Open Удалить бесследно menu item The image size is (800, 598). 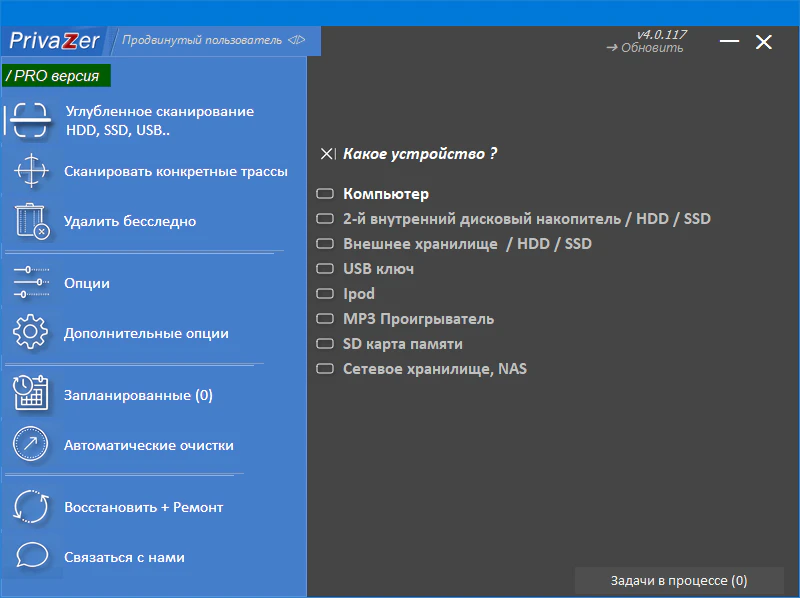(x=129, y=221)
